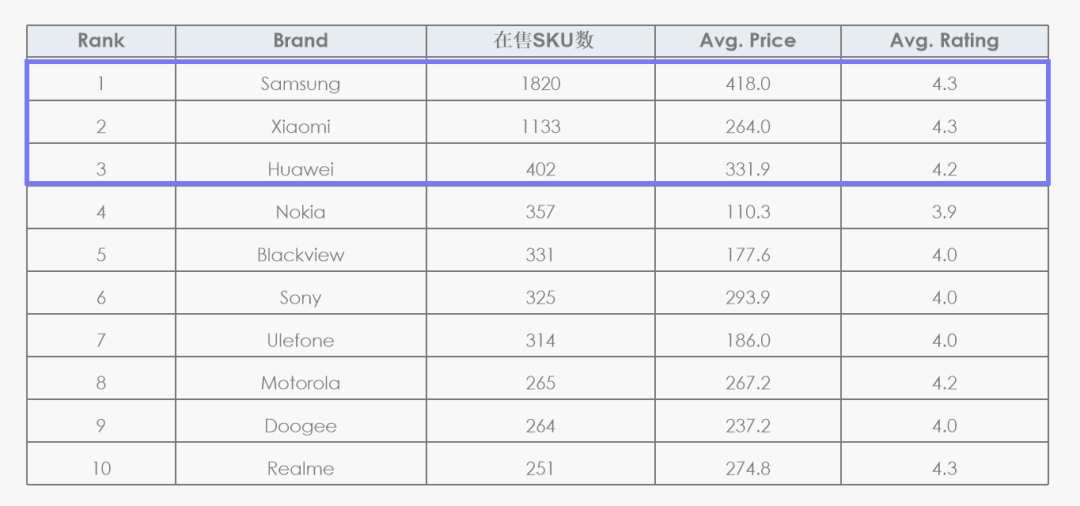
Task: Click the 110.3 price value for Nokia
Action: coord(748,211)
